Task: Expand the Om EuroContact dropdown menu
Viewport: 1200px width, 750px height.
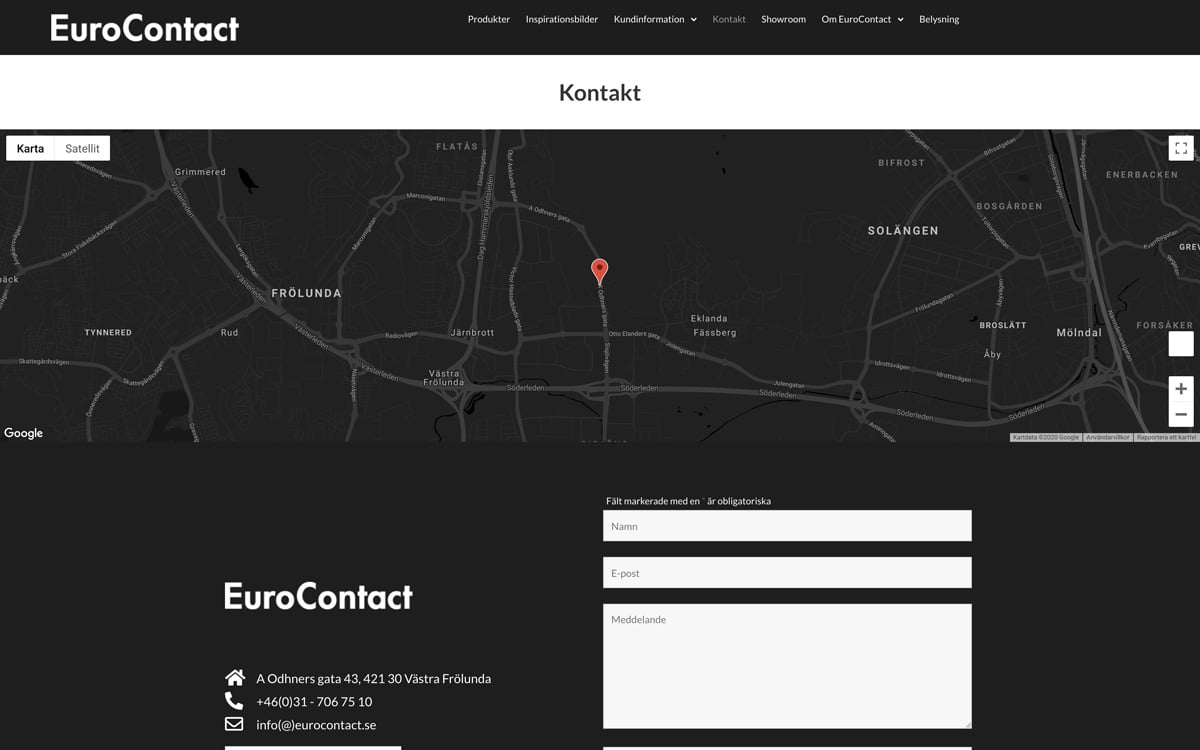Action: 862,19
